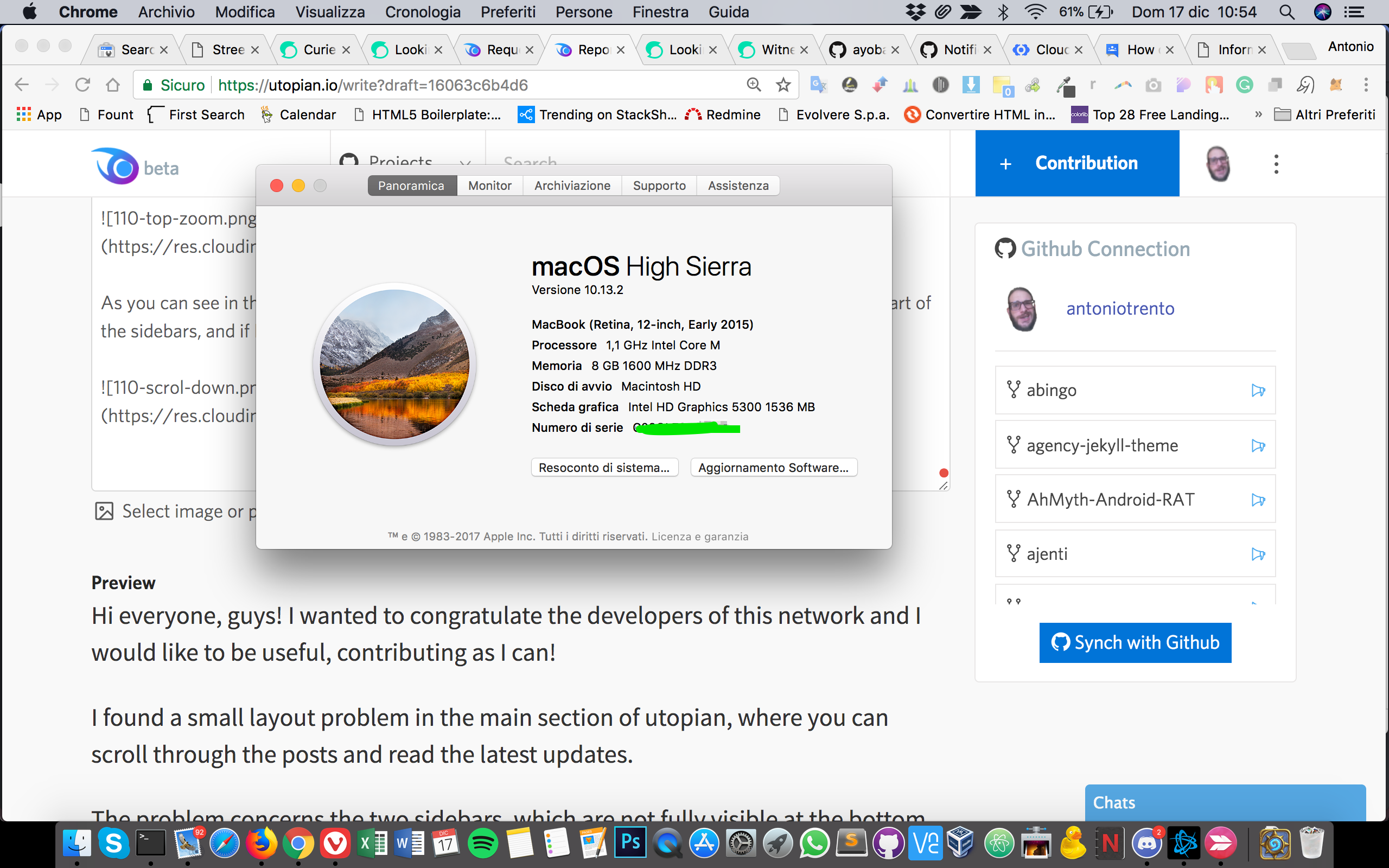Grab the editor textarea resize handle
The width and height of the screenshot is (1389, 868).
pos(943,485)
